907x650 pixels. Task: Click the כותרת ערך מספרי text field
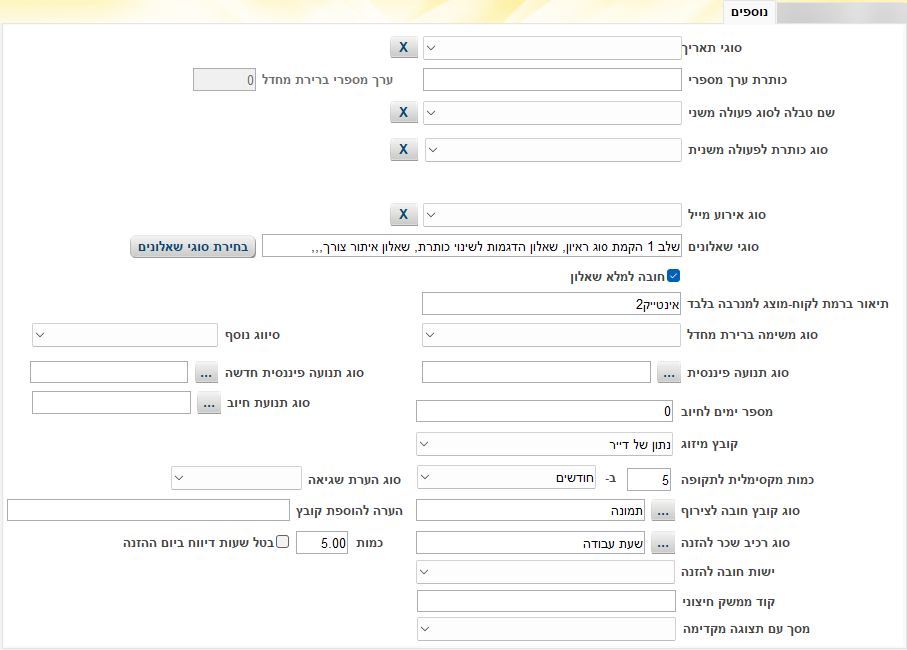click(x=551, y=80)
